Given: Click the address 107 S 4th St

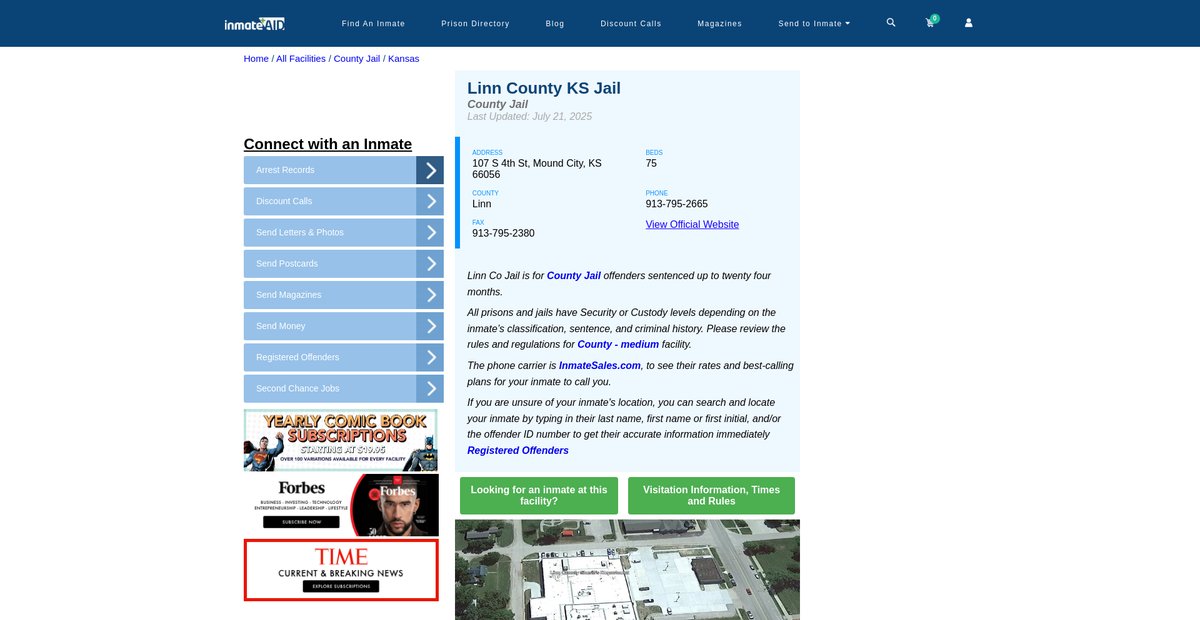Looking at the screenshot, I should pyautogui.click(x=537, y=169).
